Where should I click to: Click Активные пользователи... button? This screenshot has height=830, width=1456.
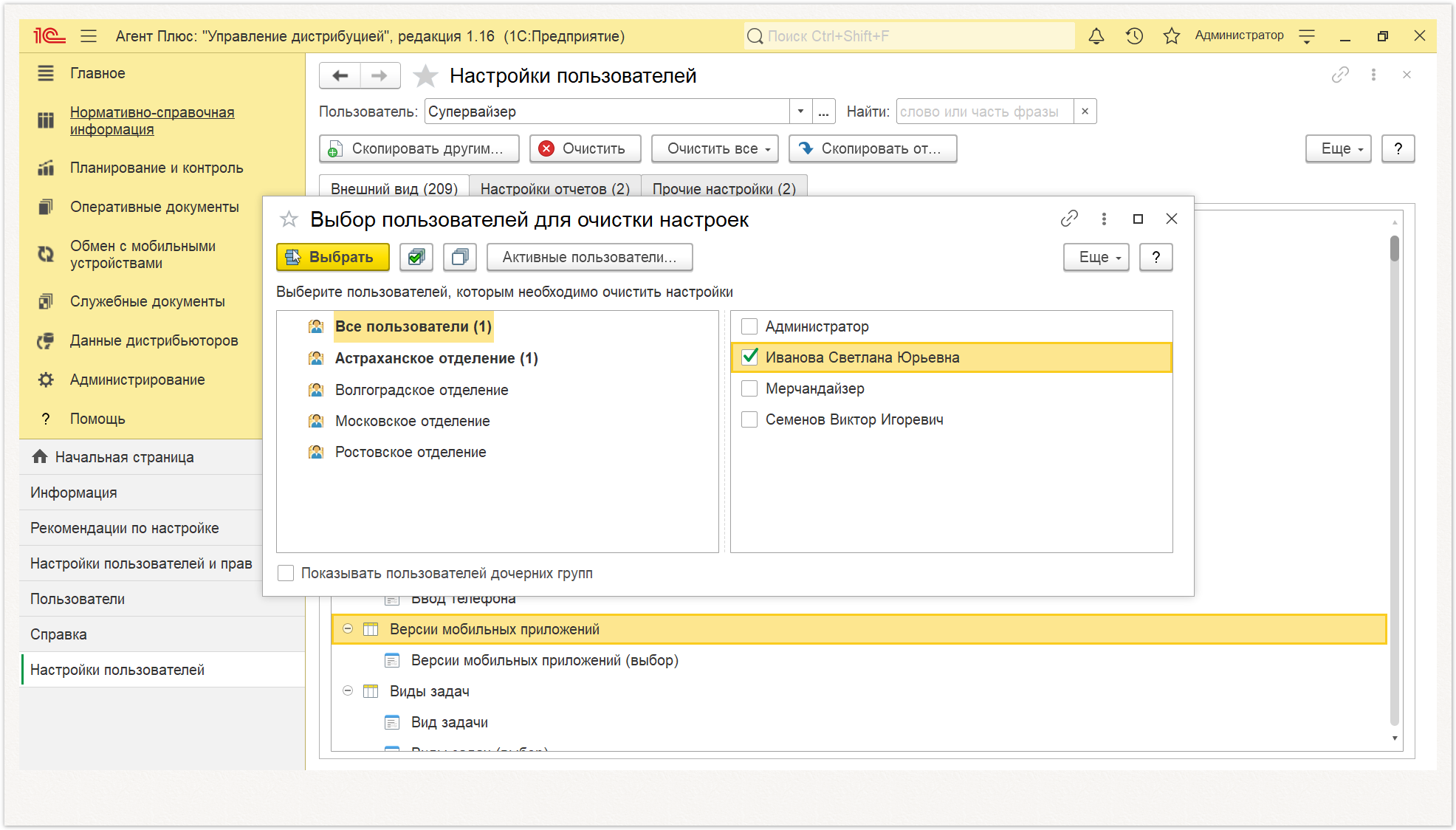point(589,257)
